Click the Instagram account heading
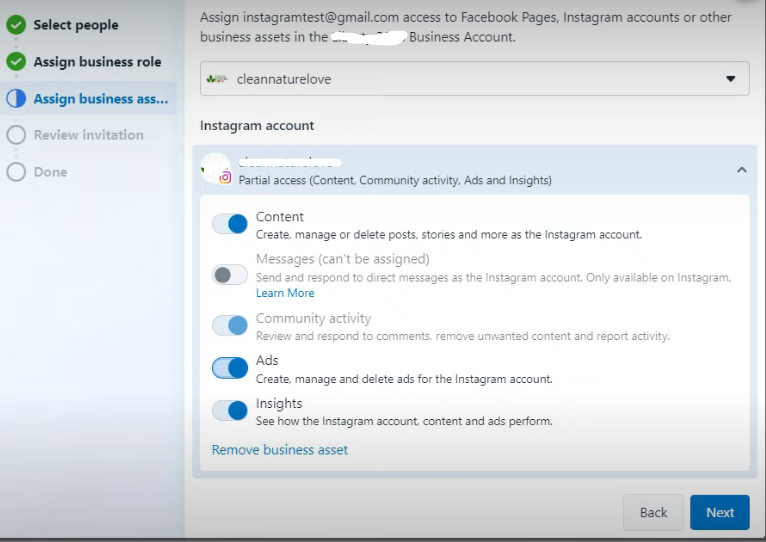Viewport: 766px width, 542px height. click(x=257, y=126)
